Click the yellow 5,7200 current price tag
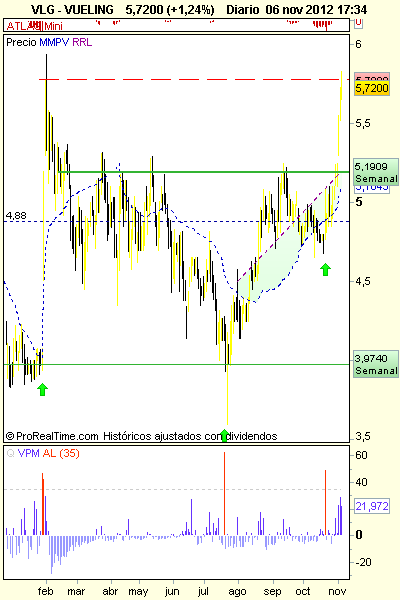The width and height of the screenshot is (400, 600). tap(372, 88)
